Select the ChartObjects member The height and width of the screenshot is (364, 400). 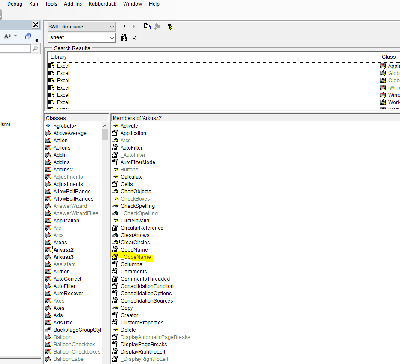tap(136, 191)
